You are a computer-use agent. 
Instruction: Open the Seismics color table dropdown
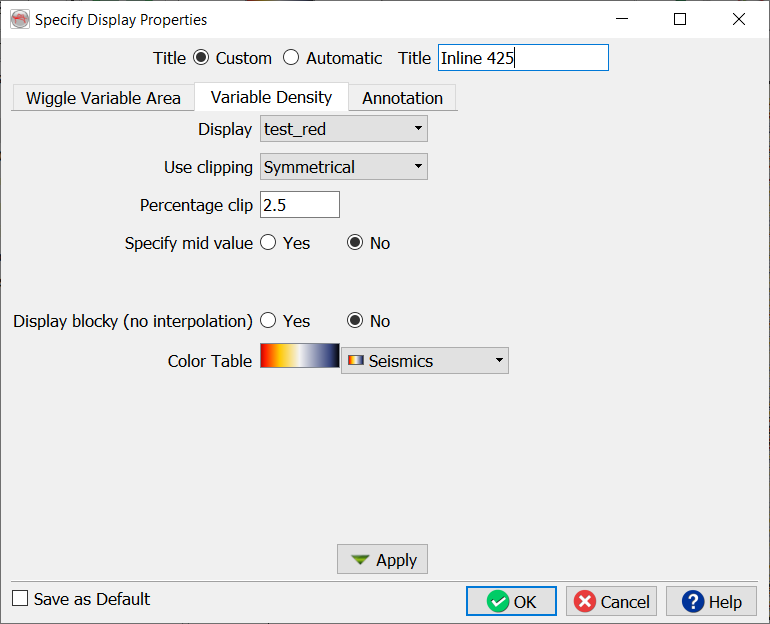pos(425,361)
